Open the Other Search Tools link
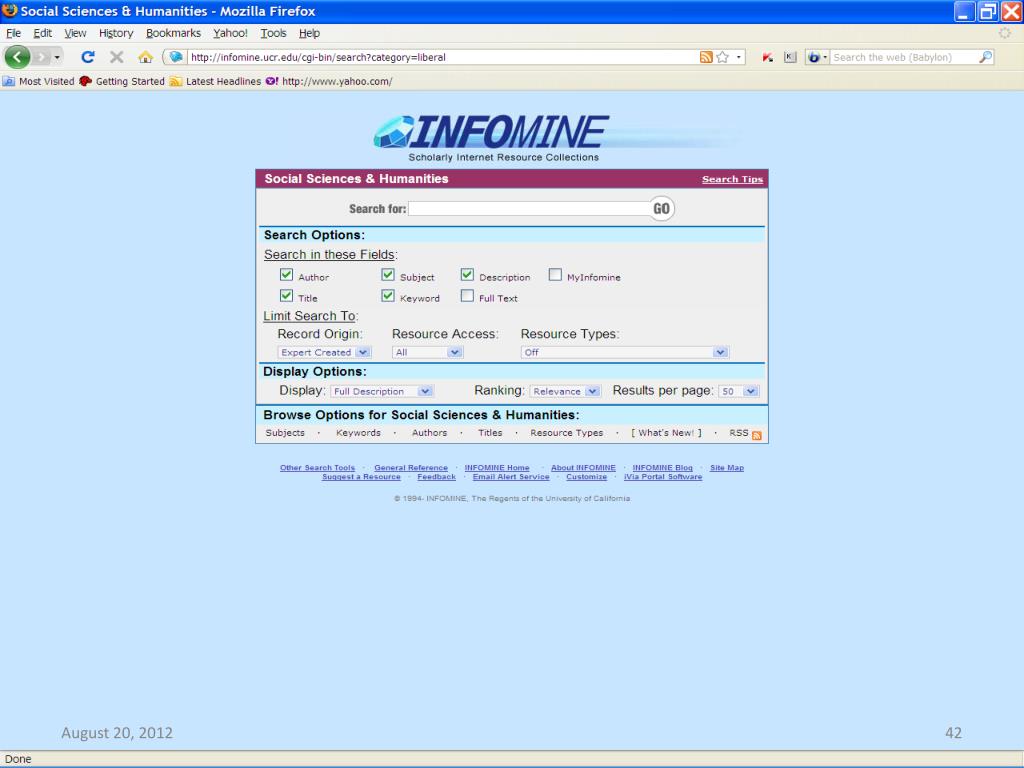This screenshot has height=768, width=1024. 317,468
